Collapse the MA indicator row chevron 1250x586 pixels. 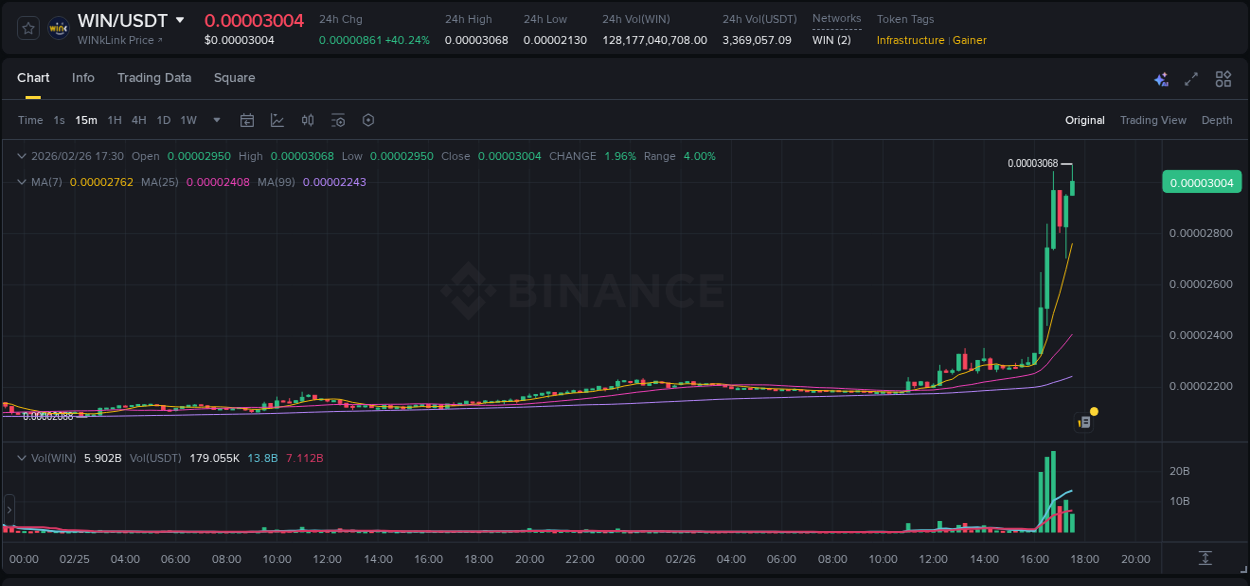point(22,182)
